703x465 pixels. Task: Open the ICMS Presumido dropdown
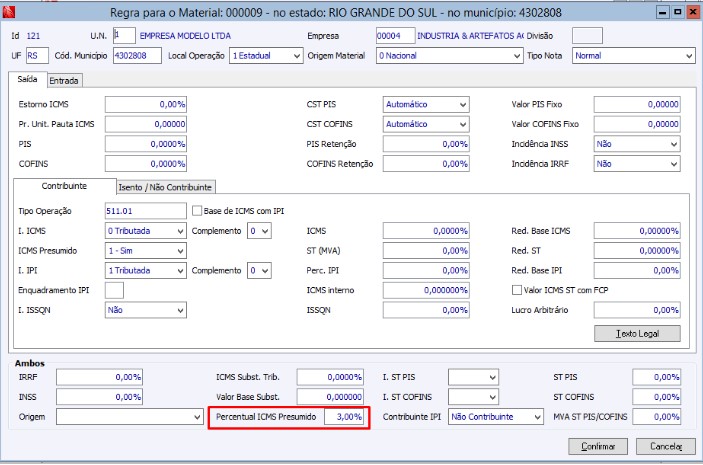[180, 250]
